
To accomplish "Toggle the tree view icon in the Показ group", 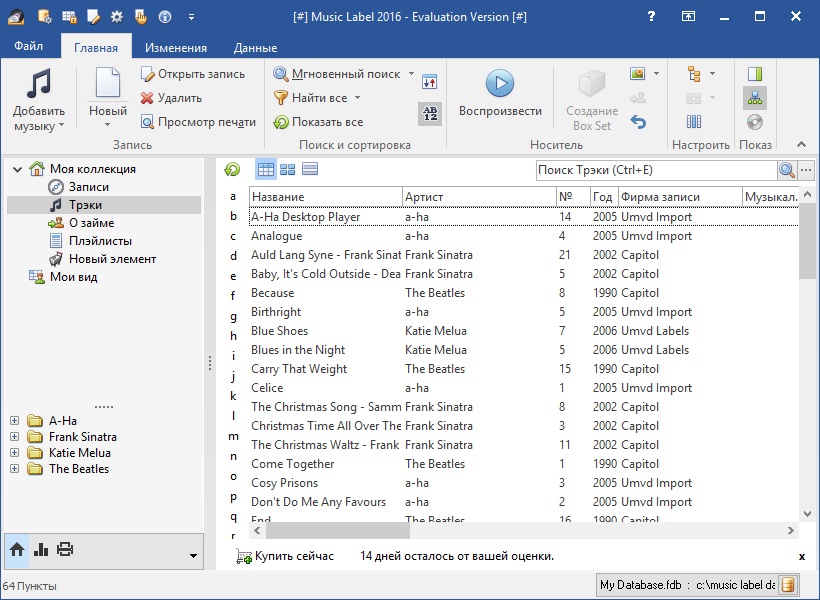I will tap(755, 98).
